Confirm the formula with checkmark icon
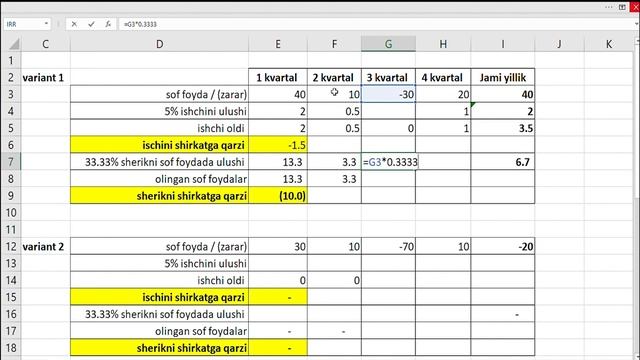 pos(91,24)
